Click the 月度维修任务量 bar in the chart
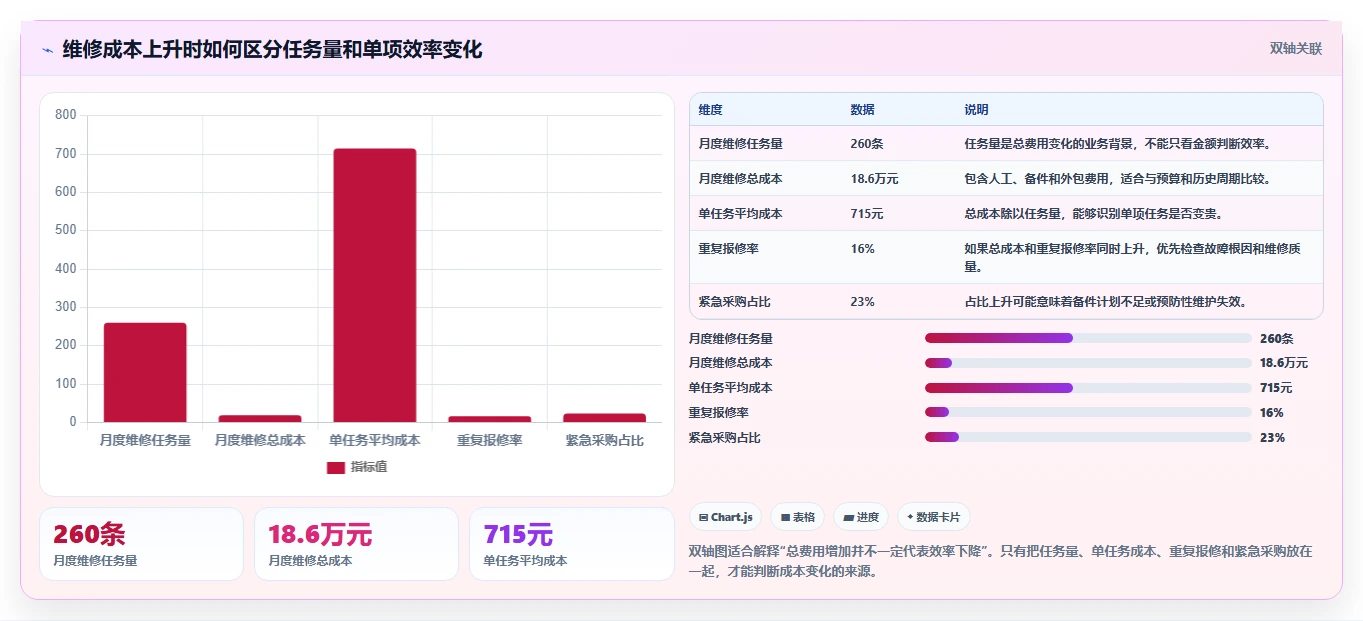This screenshot has width=1363, height=621. pos(145,372)
